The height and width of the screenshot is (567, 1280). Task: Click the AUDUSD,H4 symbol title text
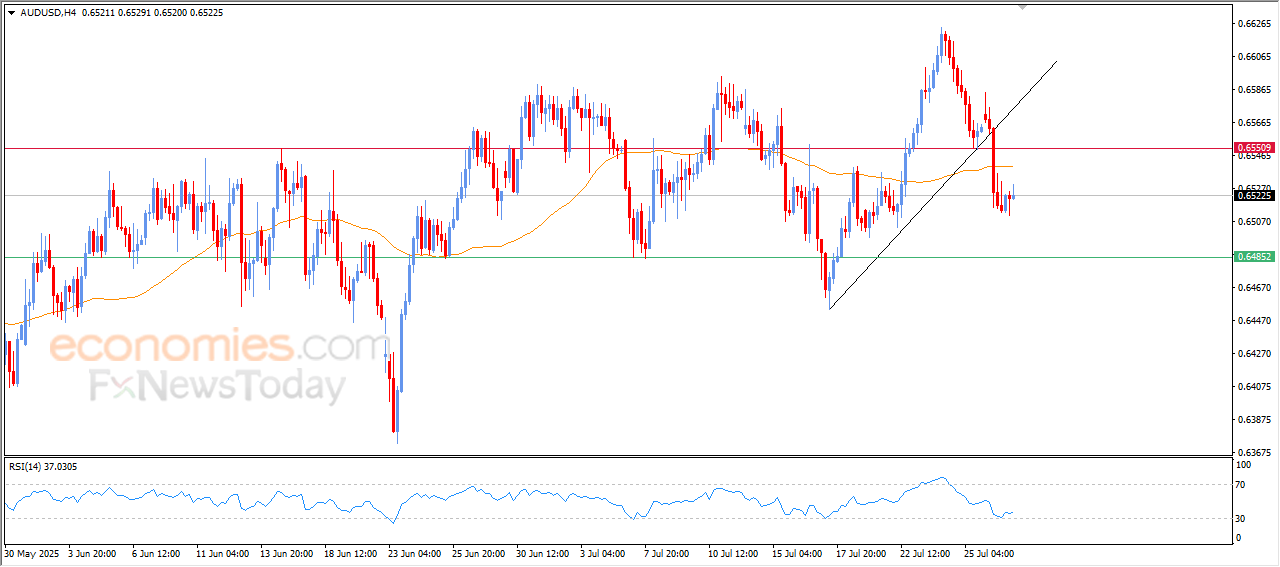pos(48,11)
